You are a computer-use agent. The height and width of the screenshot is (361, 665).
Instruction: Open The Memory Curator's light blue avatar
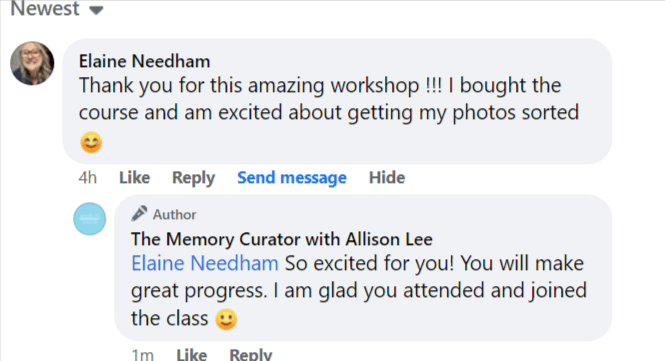89,219
